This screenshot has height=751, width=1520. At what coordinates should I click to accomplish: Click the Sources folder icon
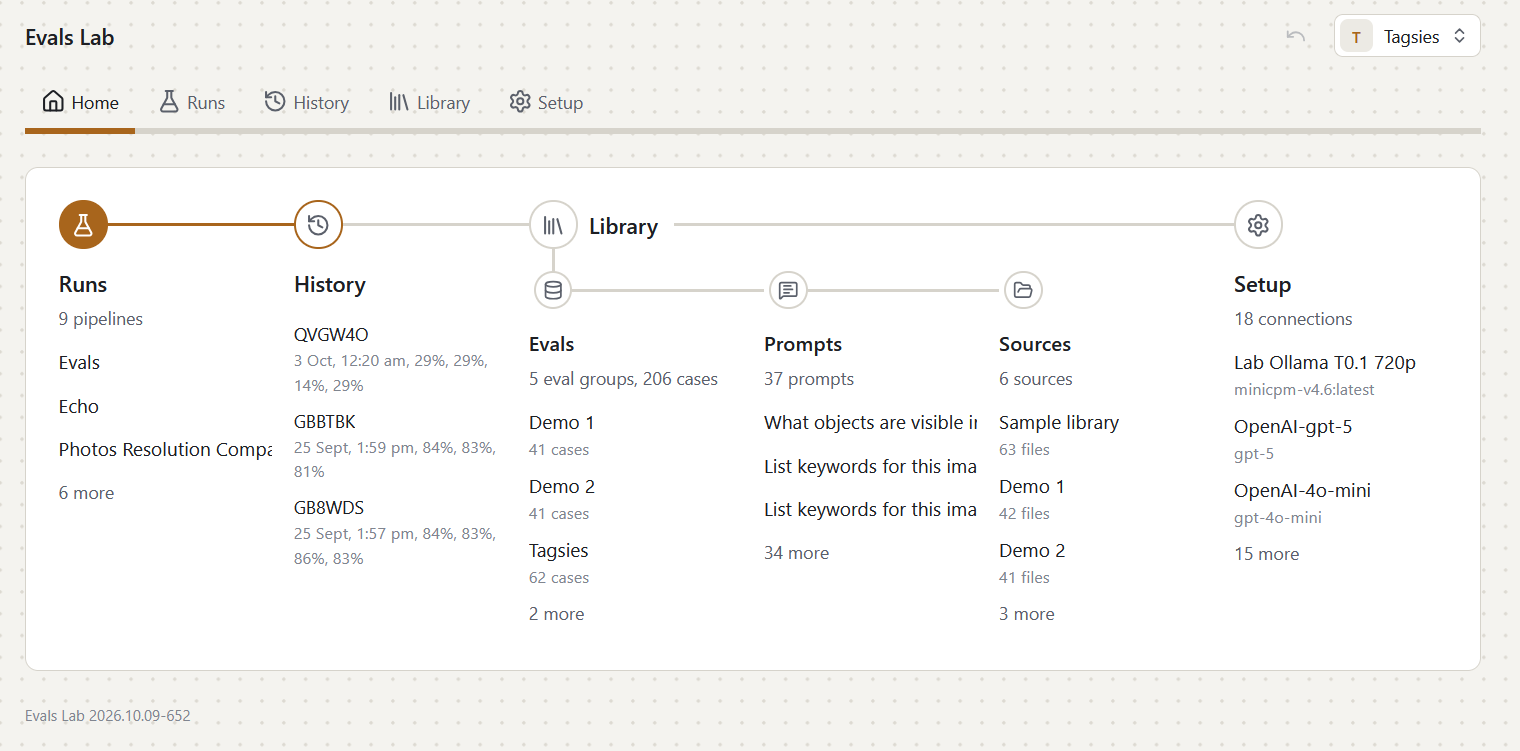(1023, 290)
